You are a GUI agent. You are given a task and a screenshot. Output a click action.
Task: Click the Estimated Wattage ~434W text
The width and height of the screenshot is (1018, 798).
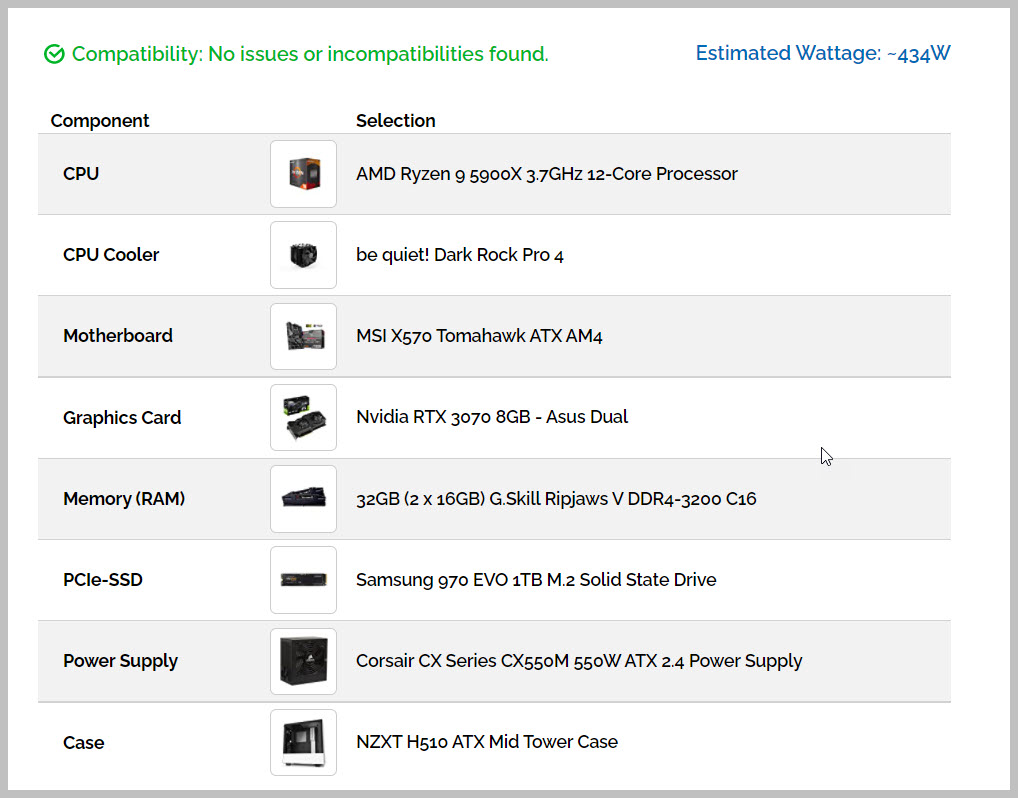[x=822, y=54]
